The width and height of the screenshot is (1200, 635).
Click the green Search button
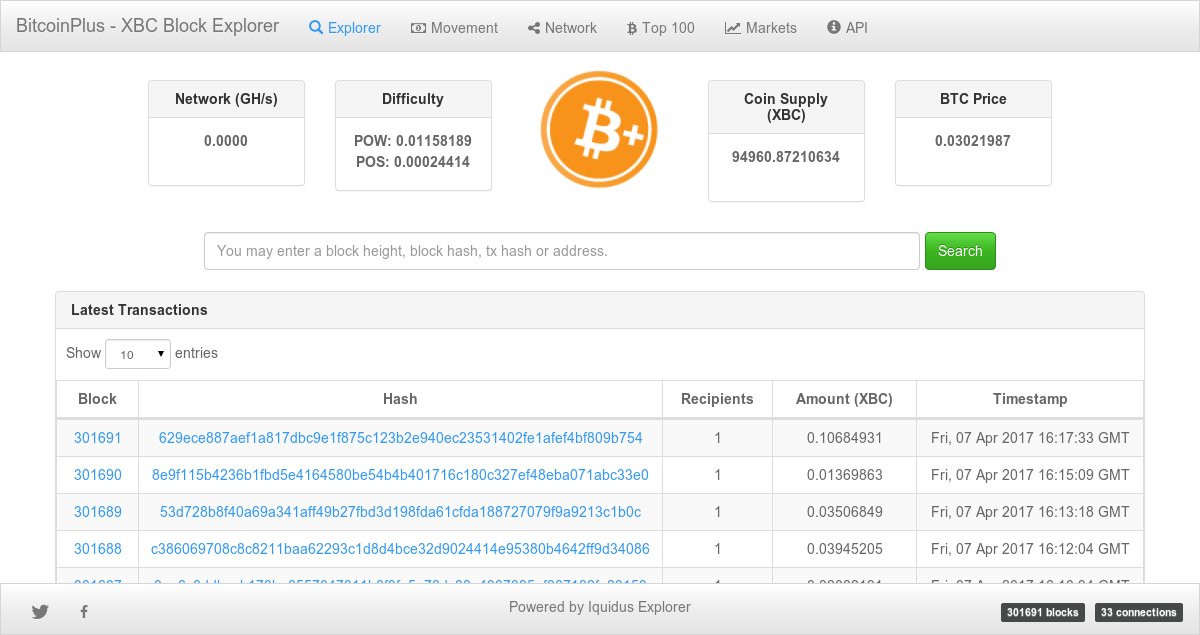click(960, 251)
